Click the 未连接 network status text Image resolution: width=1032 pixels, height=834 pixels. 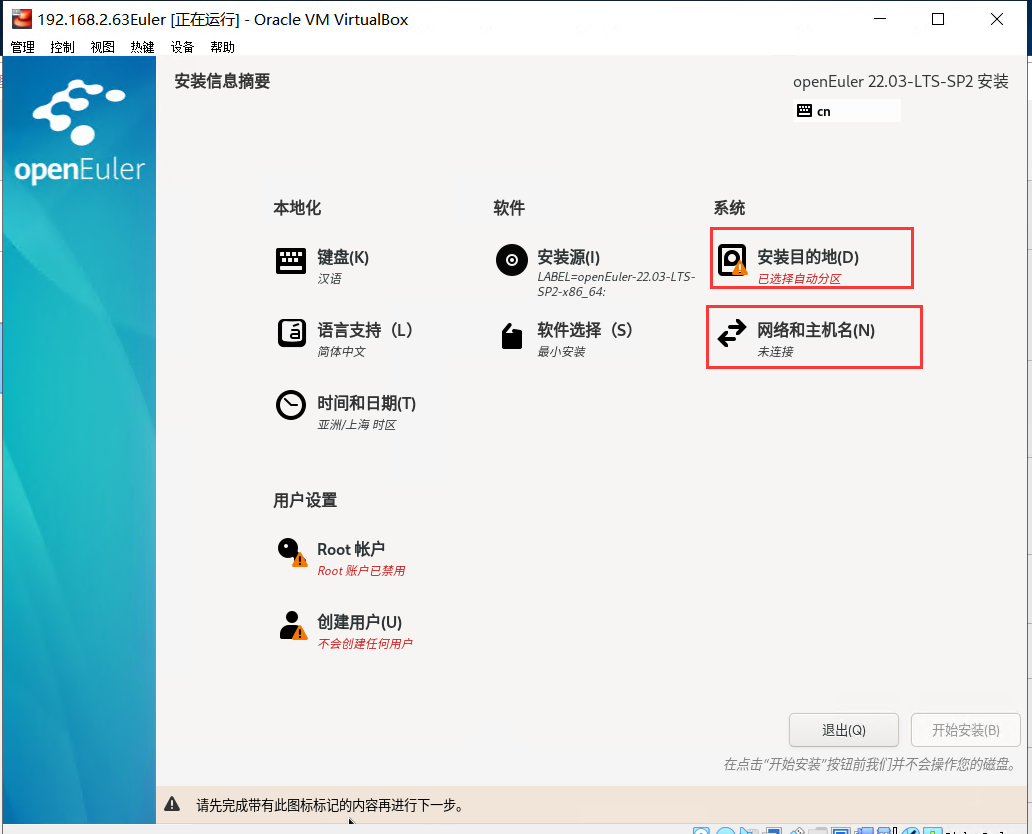pyautogui.click(x=775, y=352)
